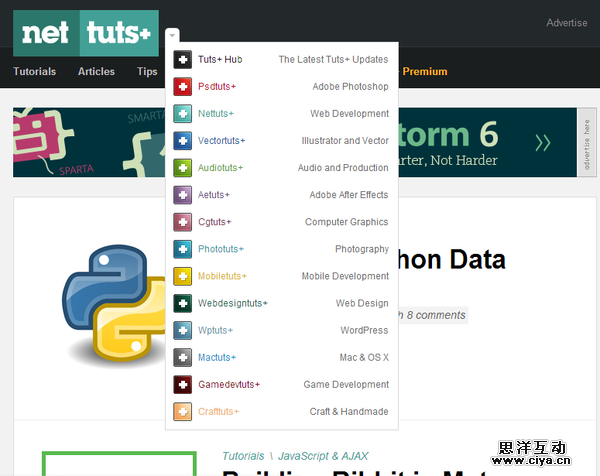Click the teal Nettuts+ icon
The width and height of the screenshot is (600, 476).
coord(182,114)
